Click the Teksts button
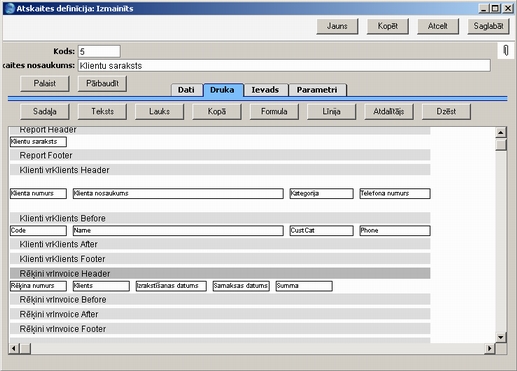 [x=102, y=111]
